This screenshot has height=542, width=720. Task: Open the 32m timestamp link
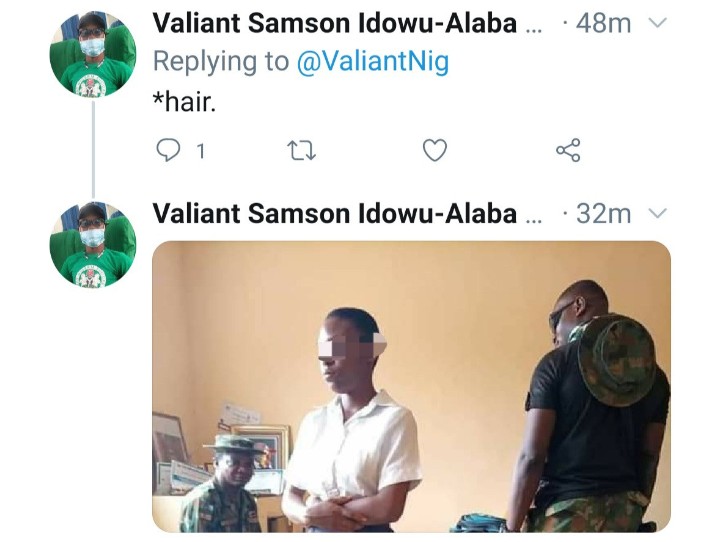(x=604, y=213)
